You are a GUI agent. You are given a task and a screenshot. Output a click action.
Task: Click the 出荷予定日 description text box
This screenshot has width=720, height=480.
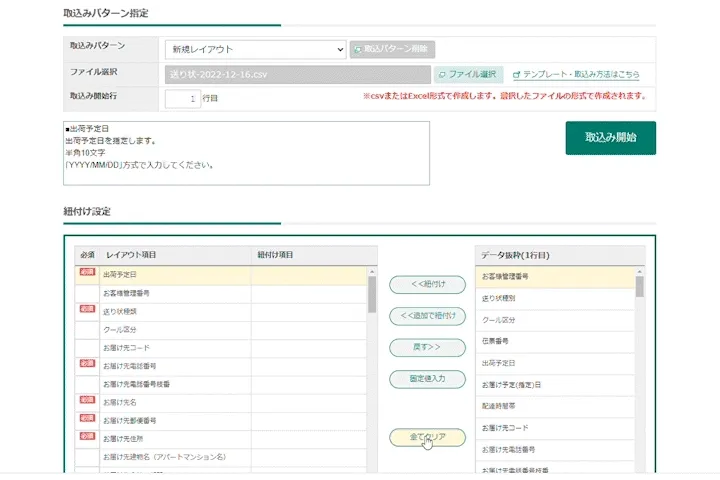pyautogui.click(x=247, y=153)
